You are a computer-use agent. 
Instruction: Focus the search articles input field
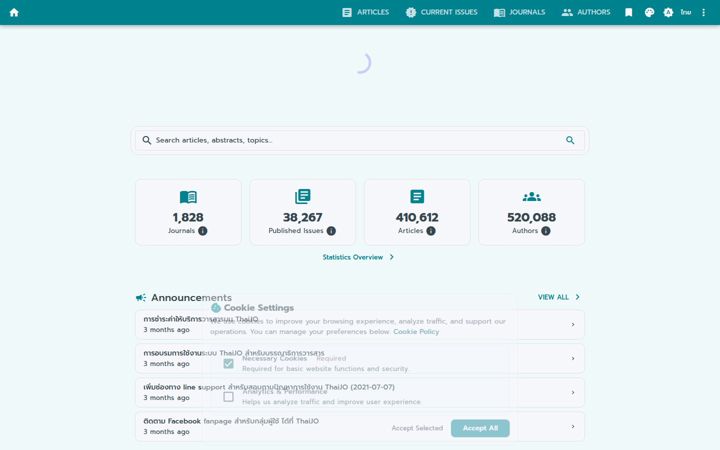coord(360,140)
